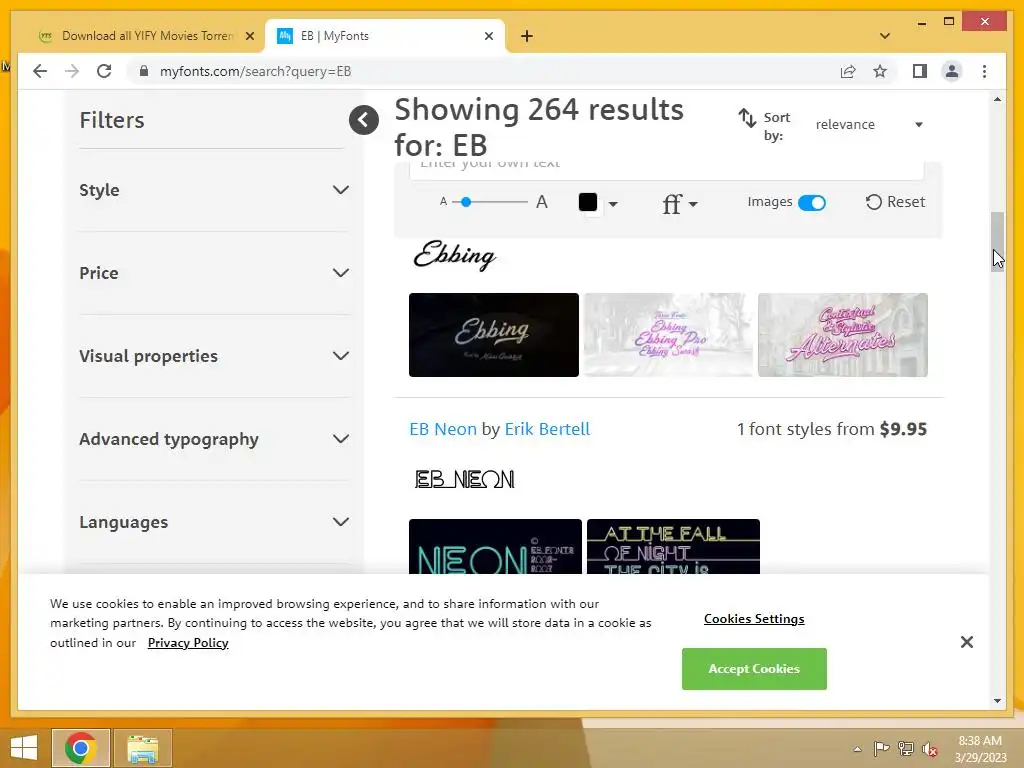Click the address bar URL
Image resolution: width=1024 pixels, height=768 pixels.
[255, 71]
